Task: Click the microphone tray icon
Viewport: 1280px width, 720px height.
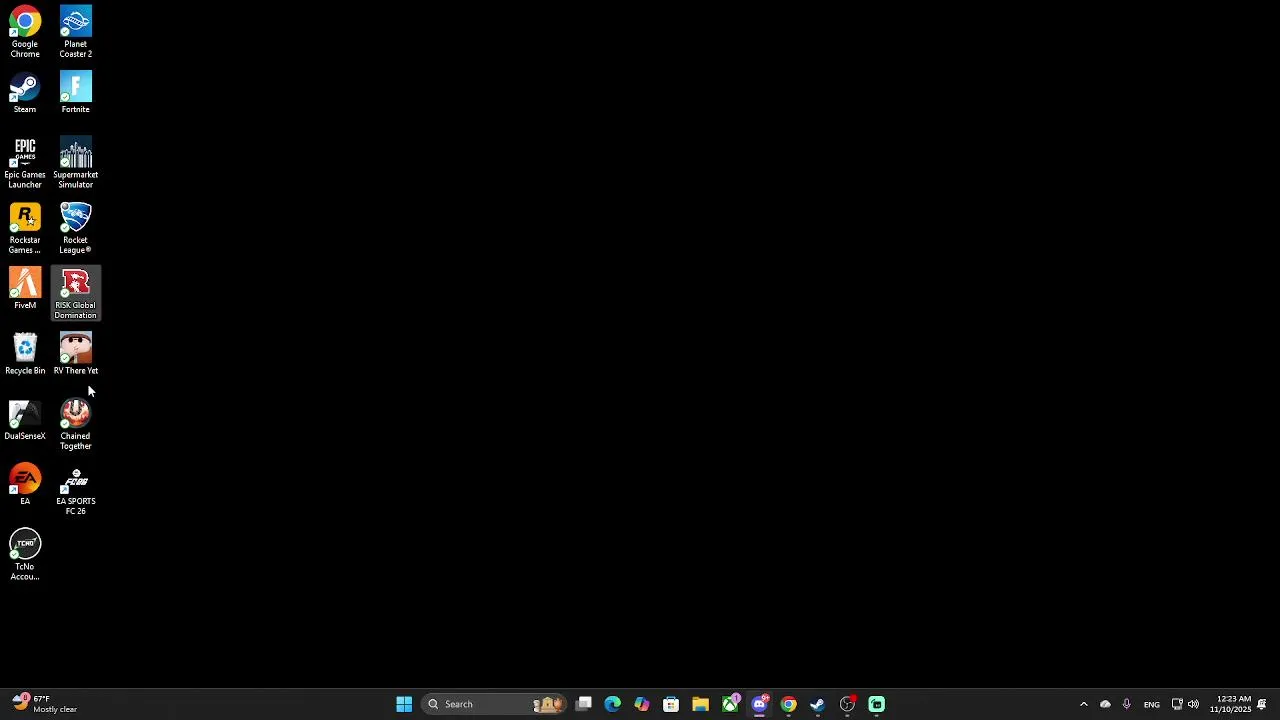Action: 1127,704
